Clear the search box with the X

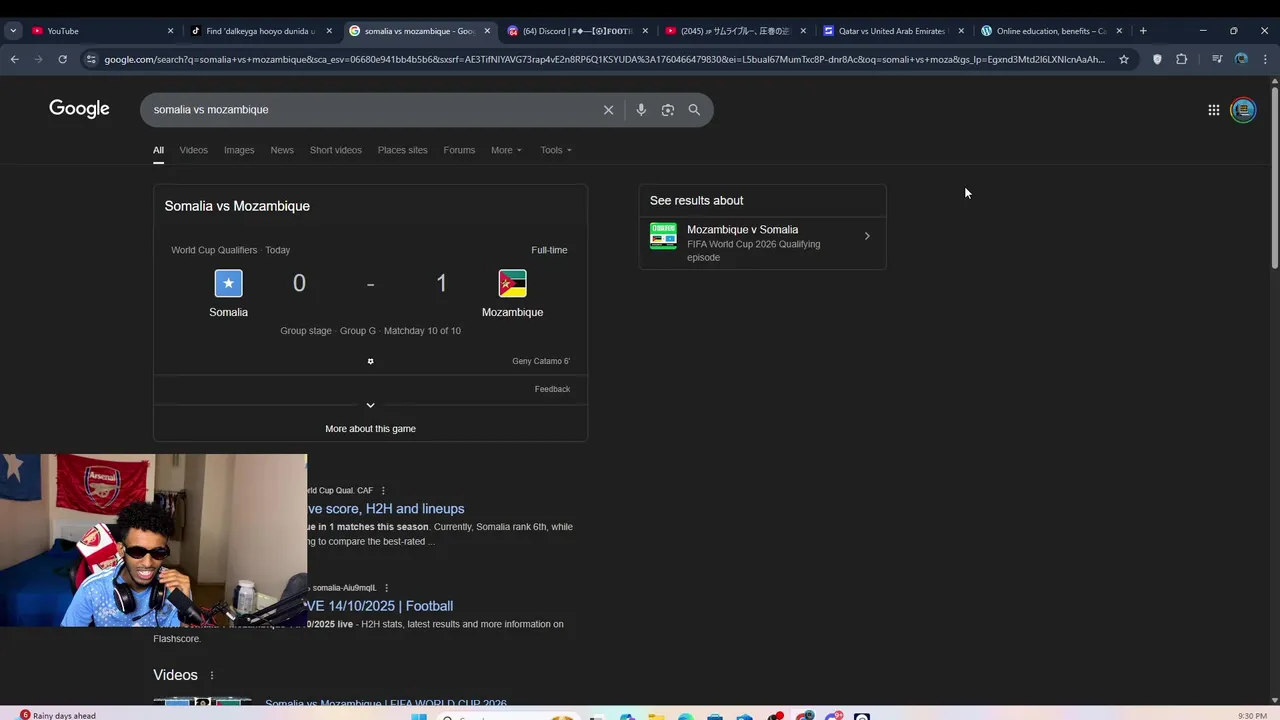point(608,110)
